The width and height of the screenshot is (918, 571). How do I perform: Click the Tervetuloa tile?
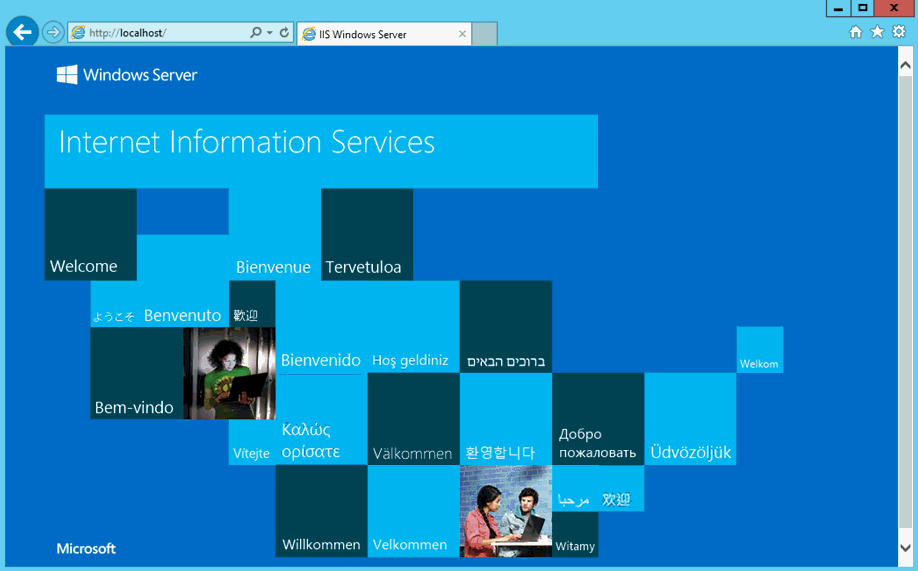[x=367, y=234]
